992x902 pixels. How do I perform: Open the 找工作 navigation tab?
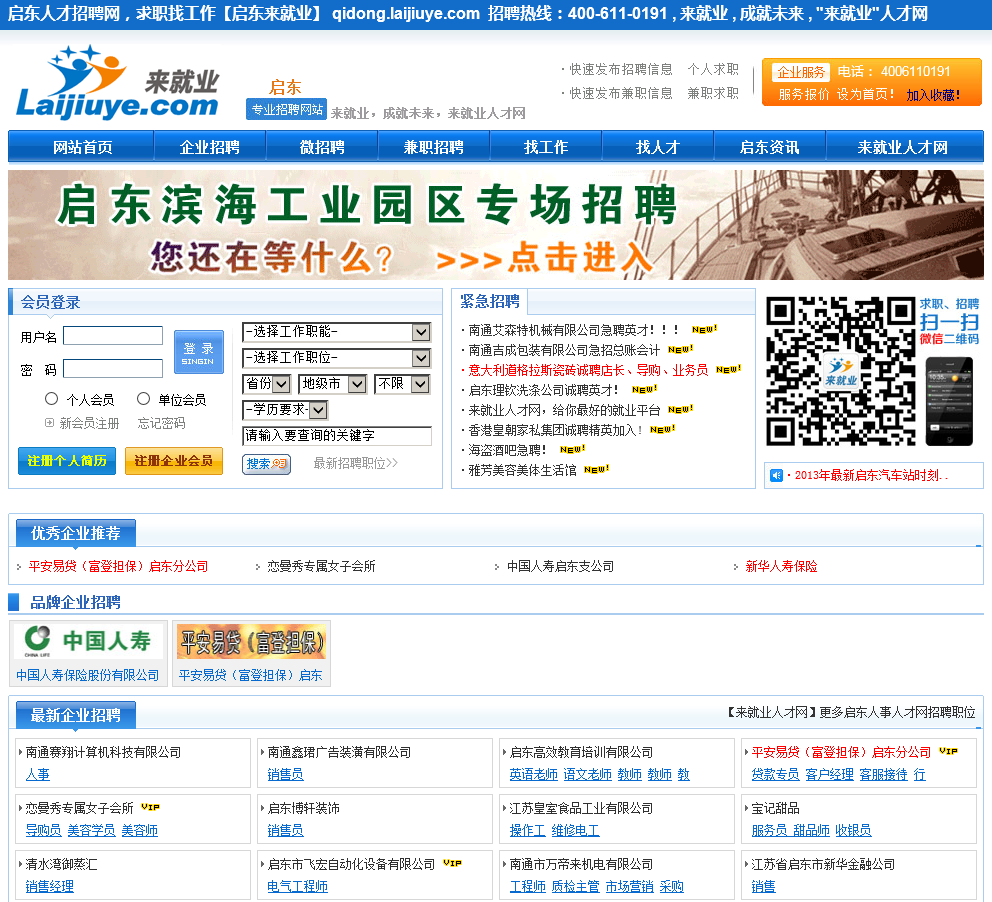point(546,147)
